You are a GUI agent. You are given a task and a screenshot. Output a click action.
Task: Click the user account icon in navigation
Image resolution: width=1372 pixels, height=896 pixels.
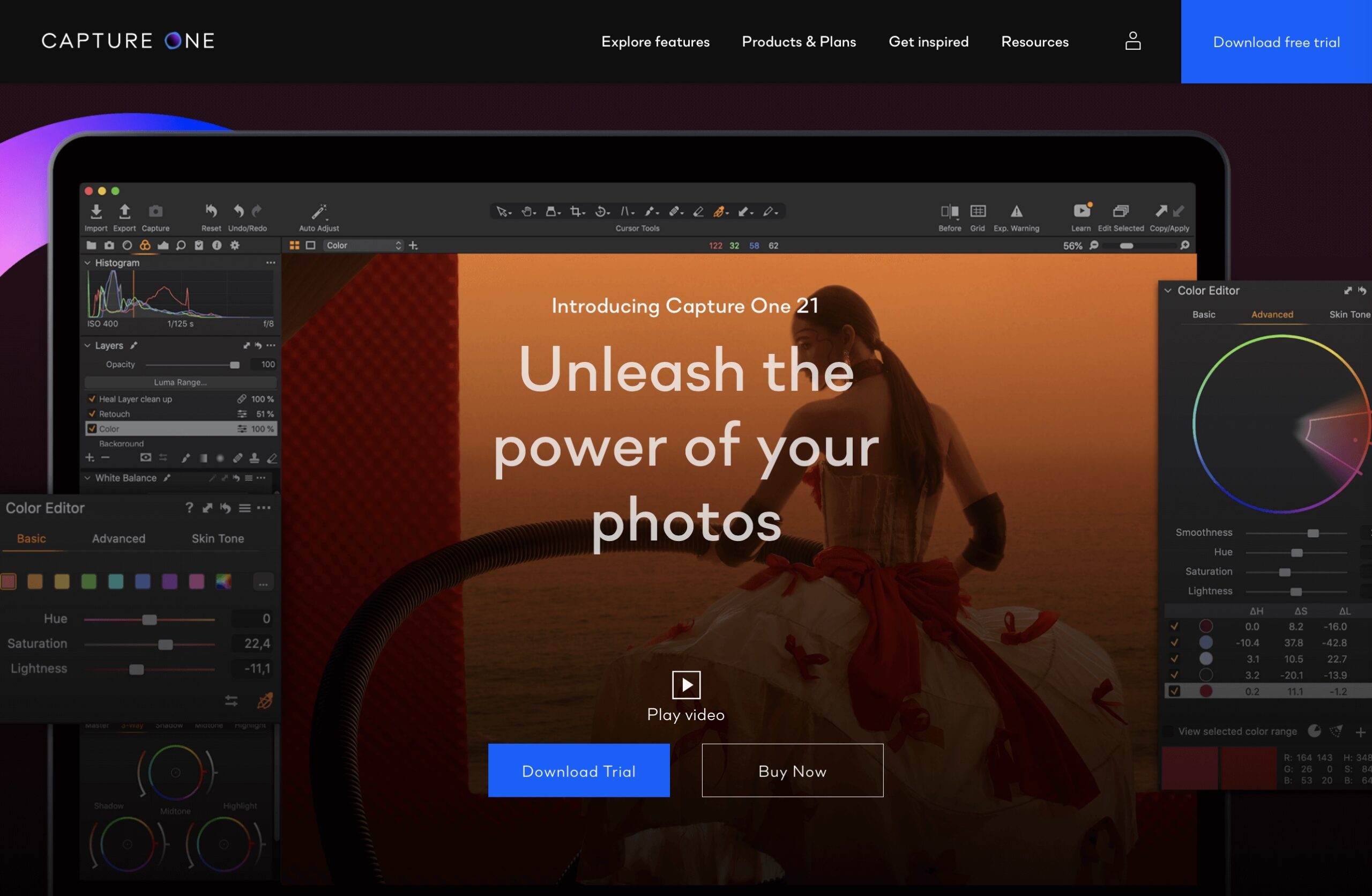tap(1132, 41)
